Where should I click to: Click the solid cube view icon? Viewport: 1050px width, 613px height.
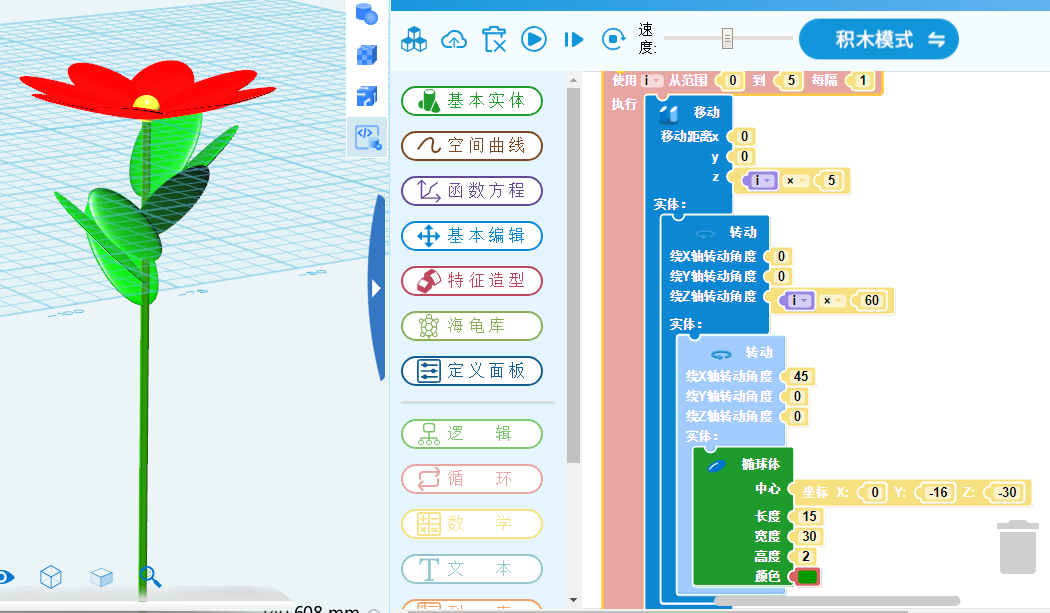101,577
